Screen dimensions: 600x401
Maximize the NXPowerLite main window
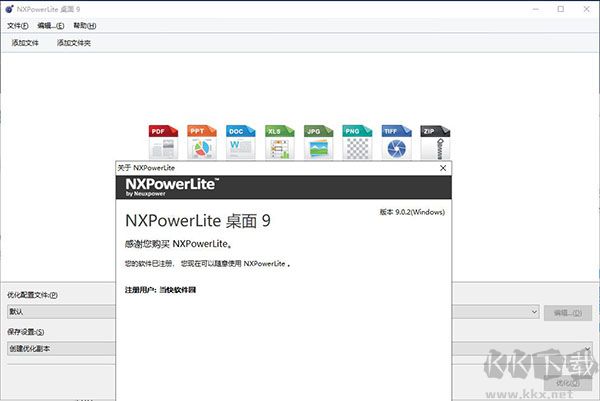[561, 9]
